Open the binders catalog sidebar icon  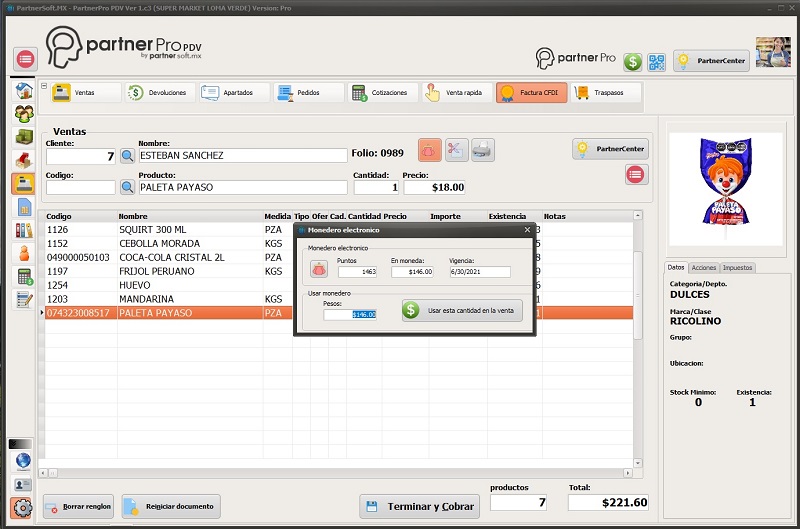click(23, 231)
